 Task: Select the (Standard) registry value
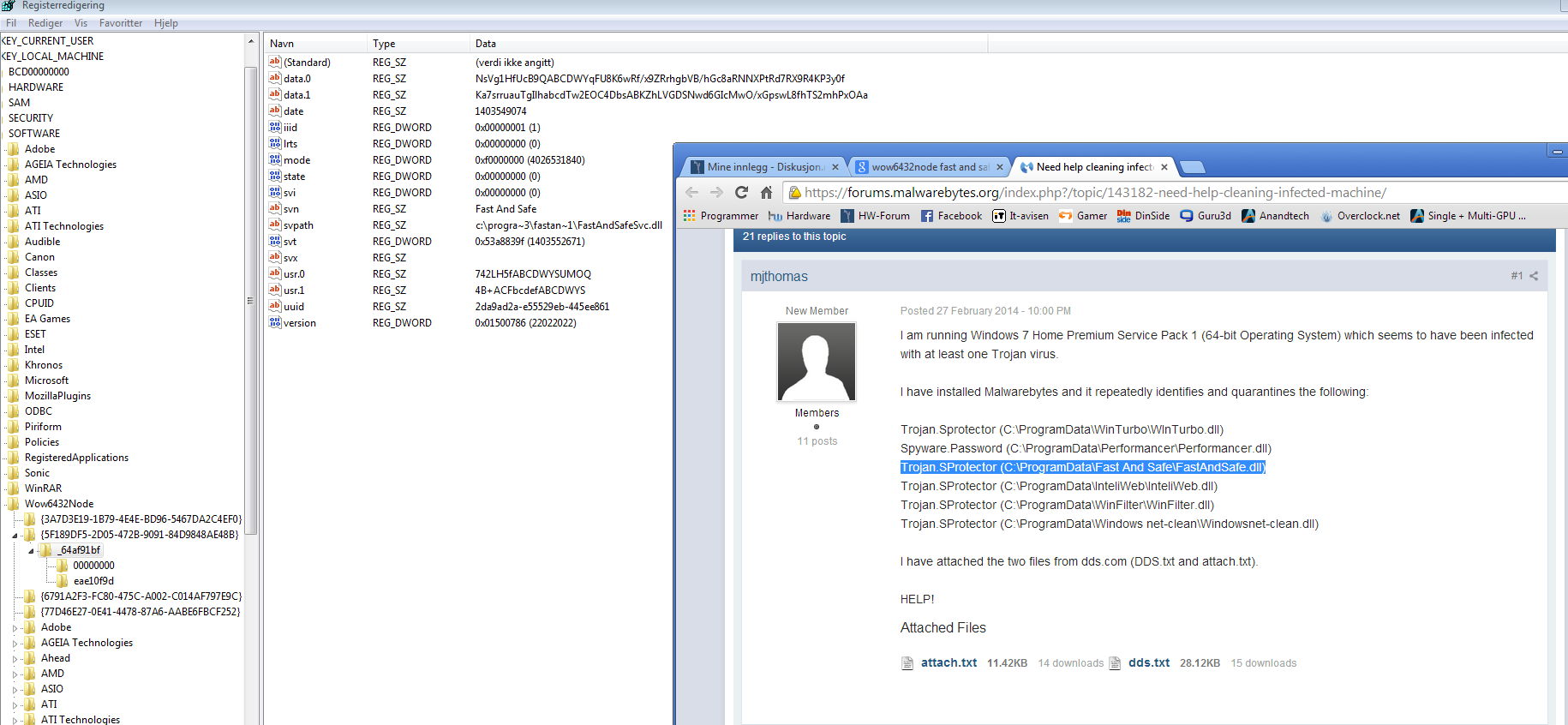coord(307,63)
